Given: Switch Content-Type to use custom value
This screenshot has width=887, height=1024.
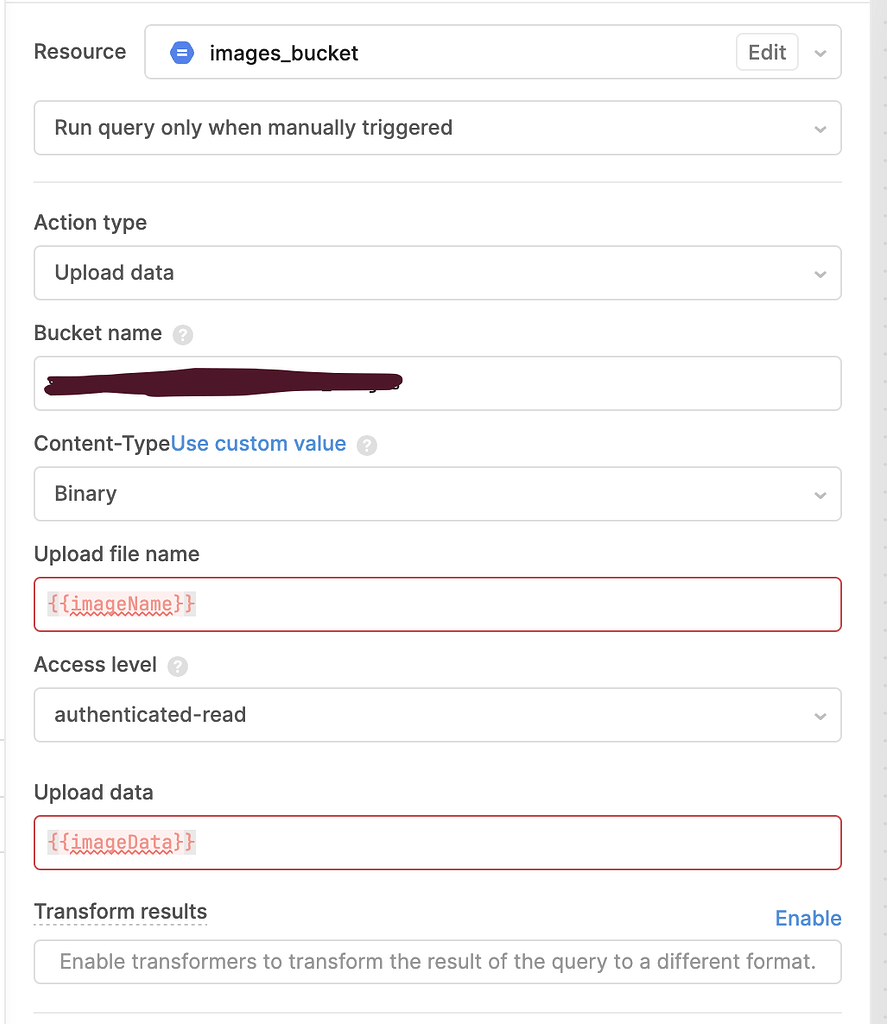Looking at the screenshot, I should coord(259,443).
